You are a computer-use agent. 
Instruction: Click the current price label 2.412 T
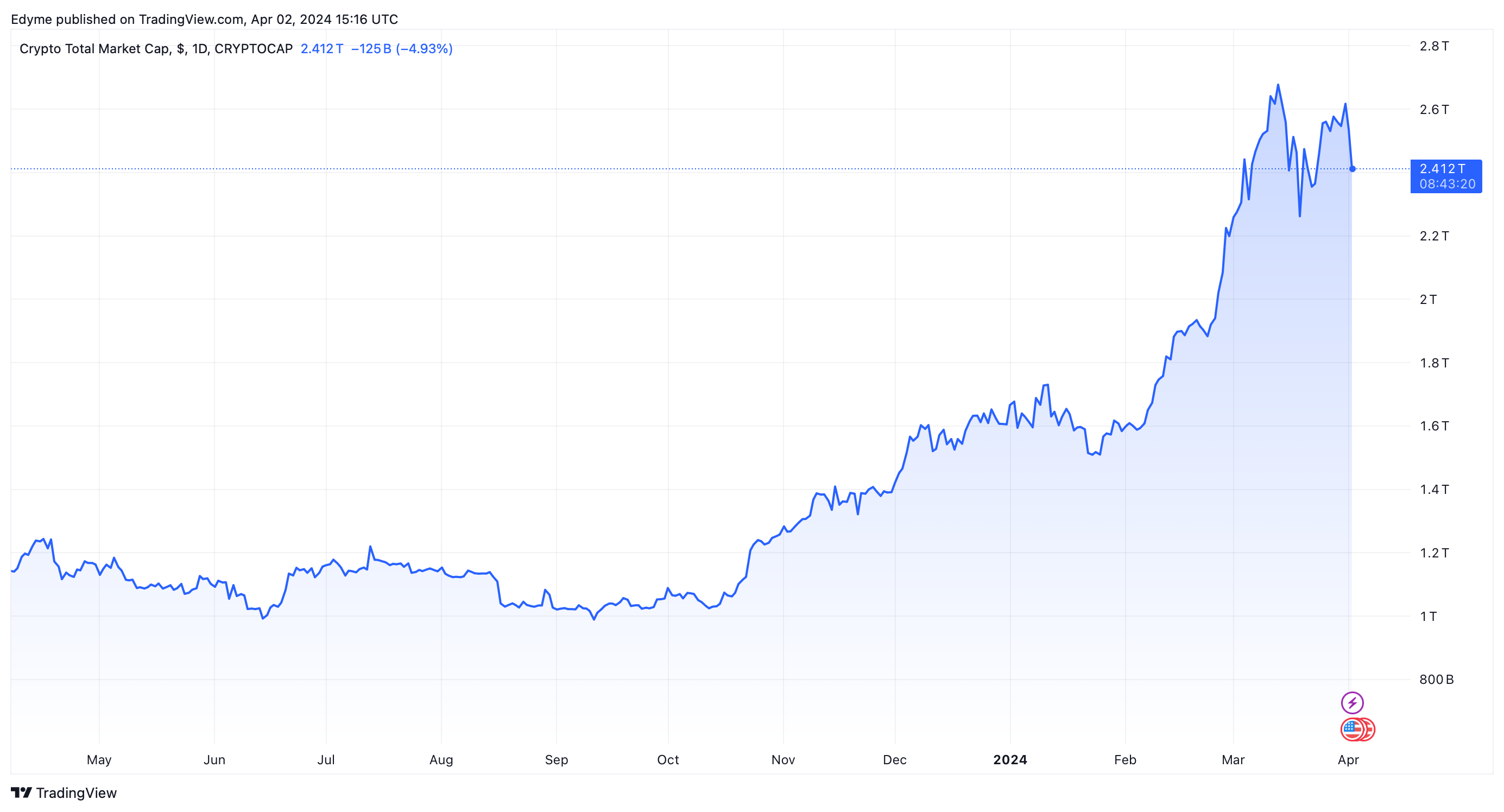[1445, 176]
